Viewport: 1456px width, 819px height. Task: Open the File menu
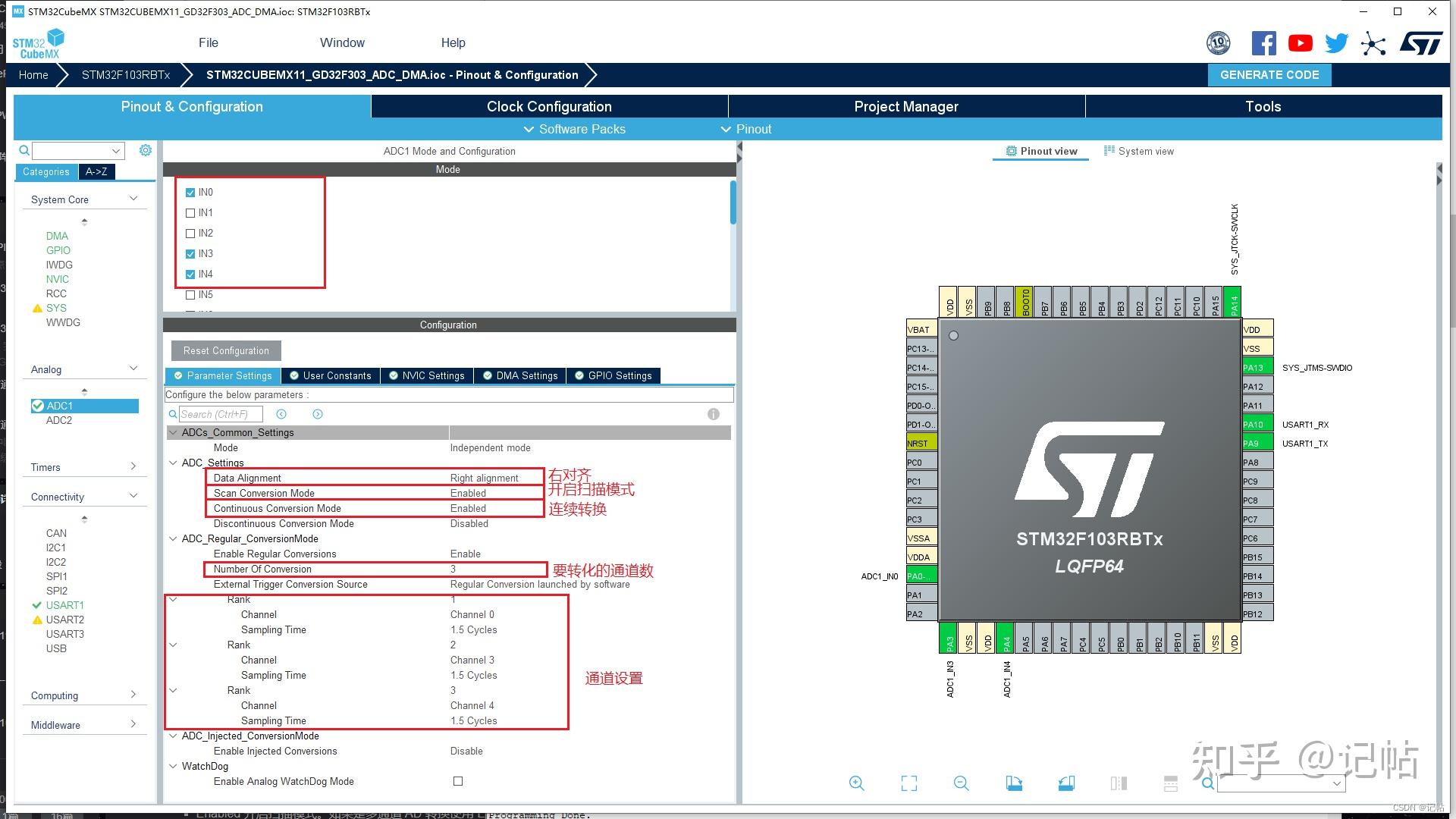pos(209,43)
